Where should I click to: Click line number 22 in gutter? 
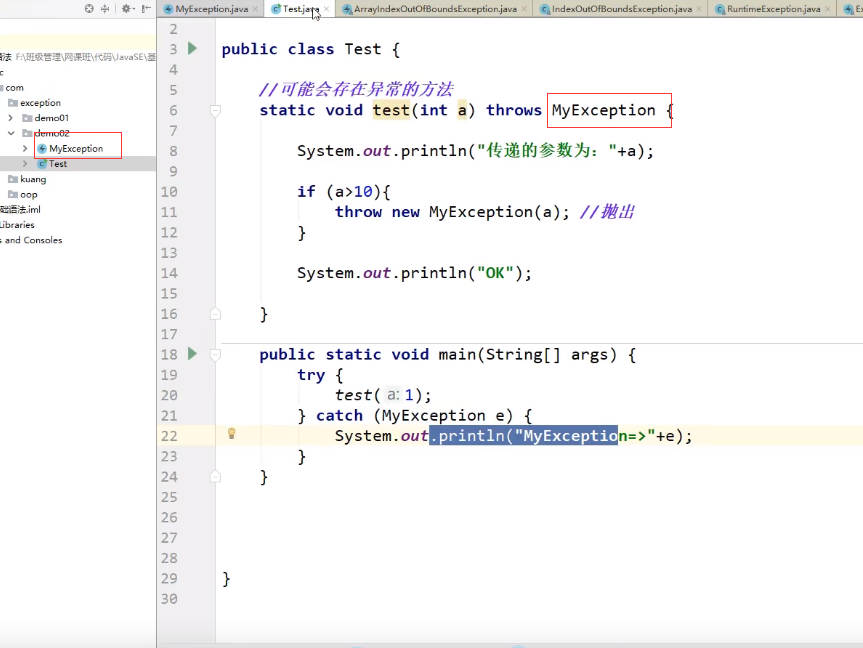(169, 436)
